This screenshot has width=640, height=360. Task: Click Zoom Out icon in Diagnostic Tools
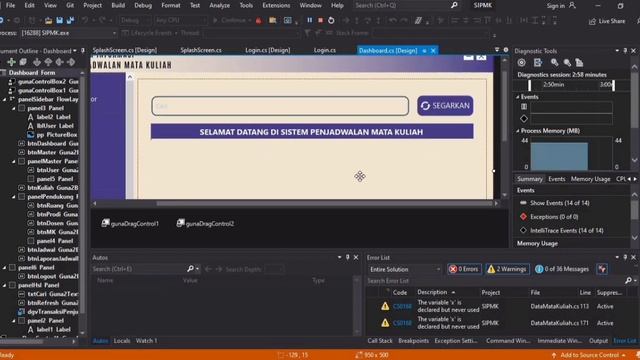[x=567, y=62]
